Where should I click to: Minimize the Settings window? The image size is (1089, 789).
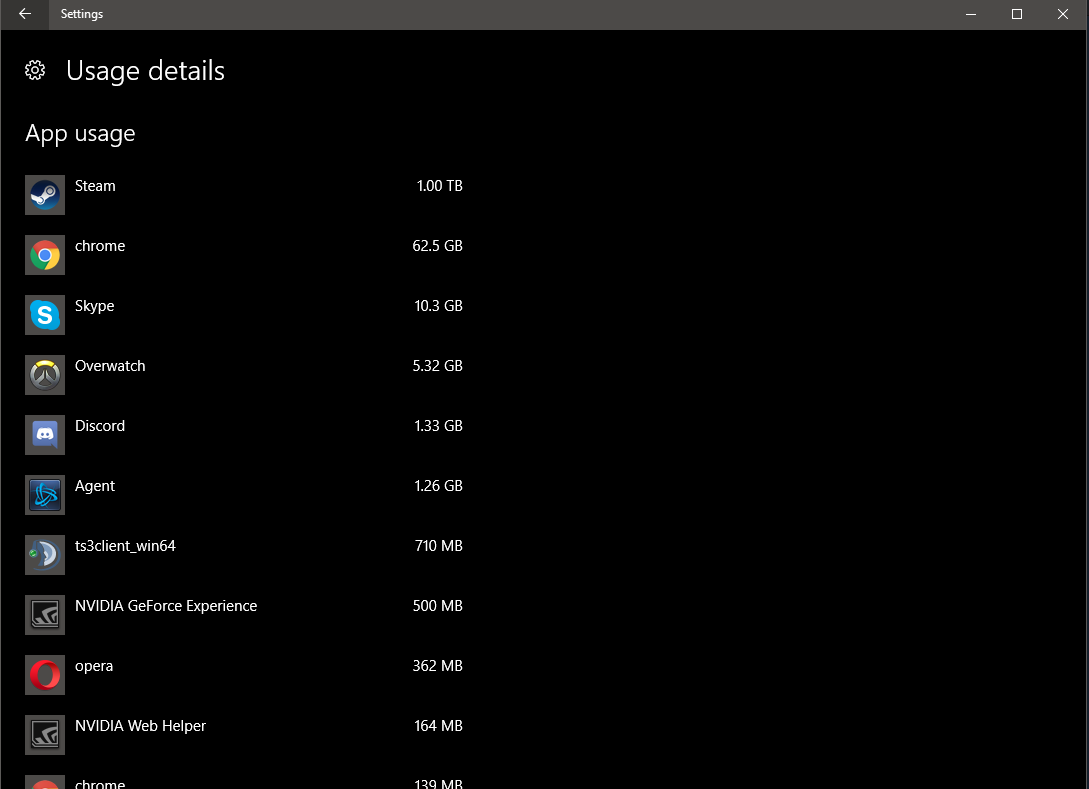coord(971,14)
